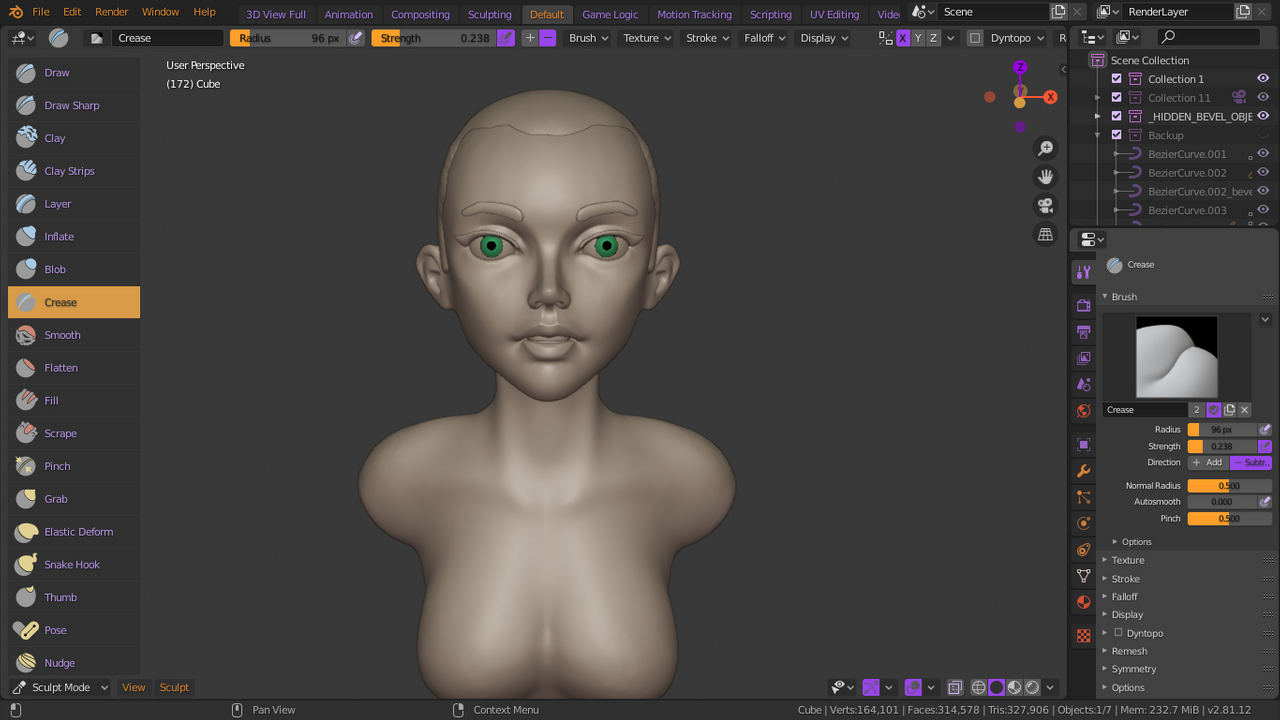The width and height of the screenshot is (1280, 720).
Task: Toggle the camera view icon
Action: coord(1045,206)
